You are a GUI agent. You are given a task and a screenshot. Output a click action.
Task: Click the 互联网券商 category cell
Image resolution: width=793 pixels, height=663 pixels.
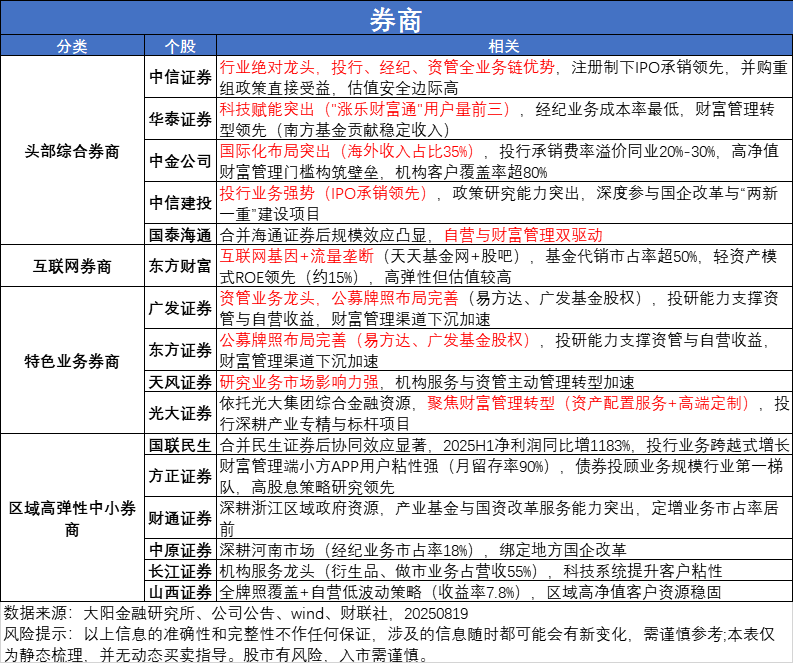tap(72, 267)
